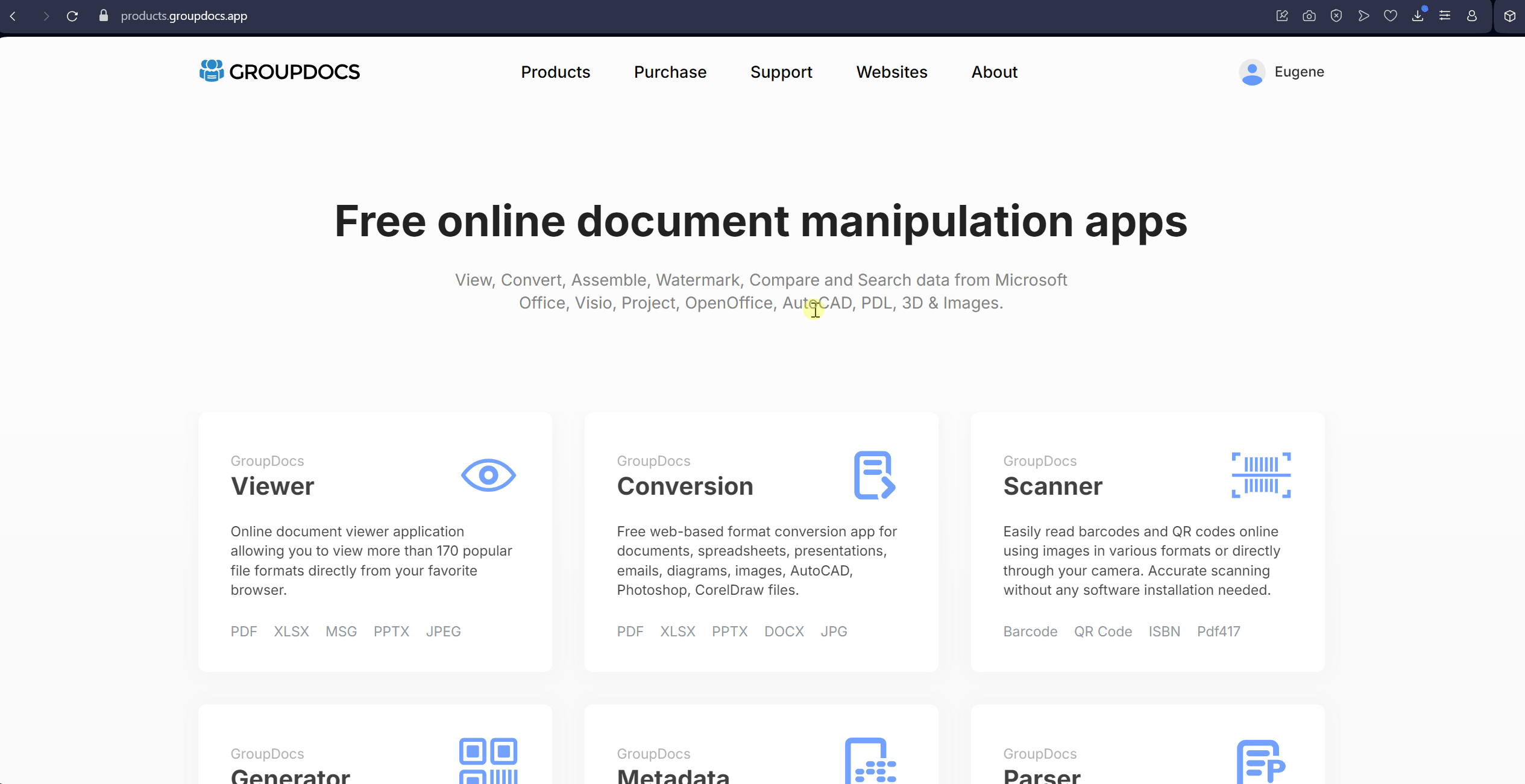Viewport: 1525px width, 784px height.
Task: Click the heart bookmarks icon
Action: point(1391,16)
